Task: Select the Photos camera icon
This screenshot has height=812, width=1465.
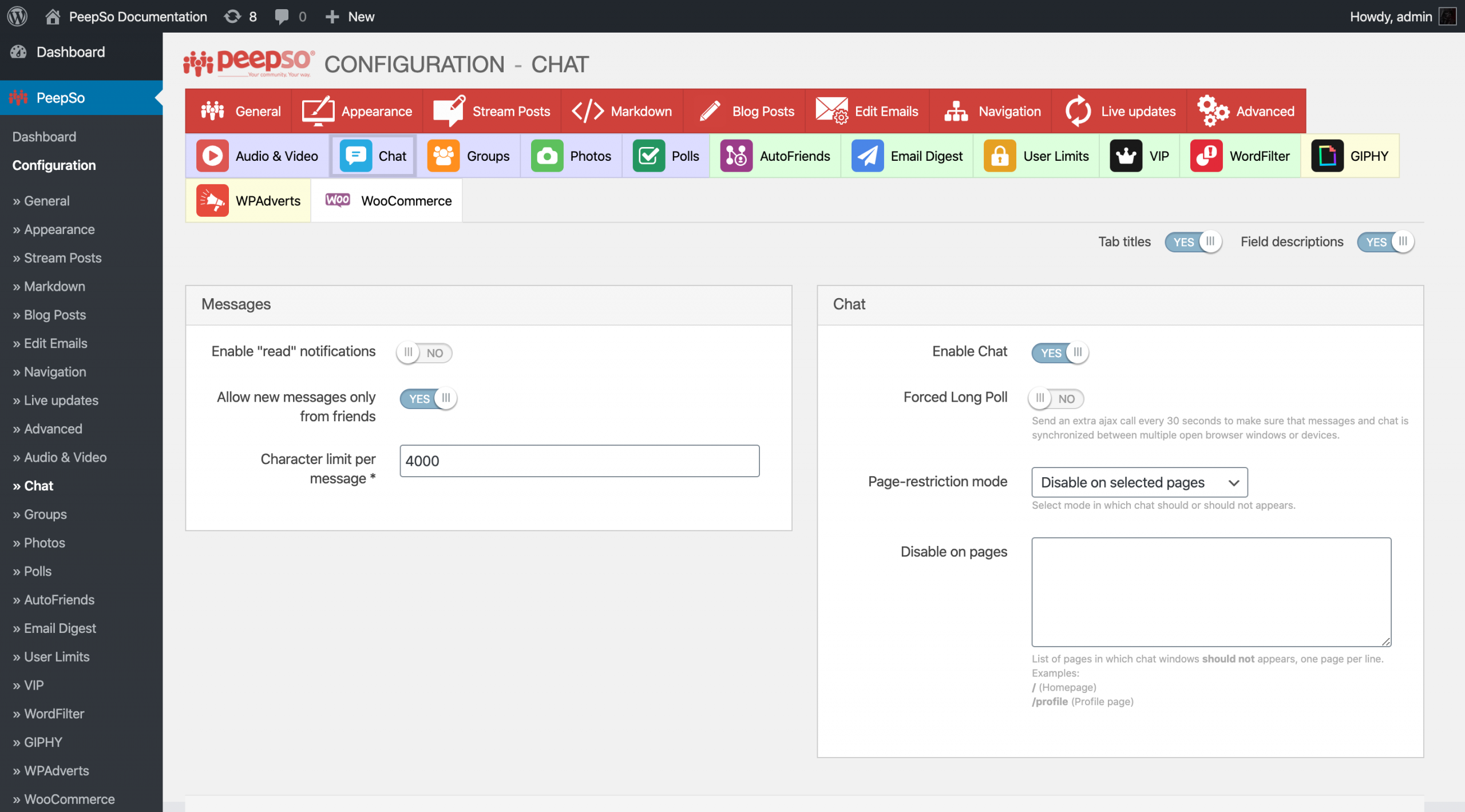Action: pyautogui.click(x=547, y=156)
